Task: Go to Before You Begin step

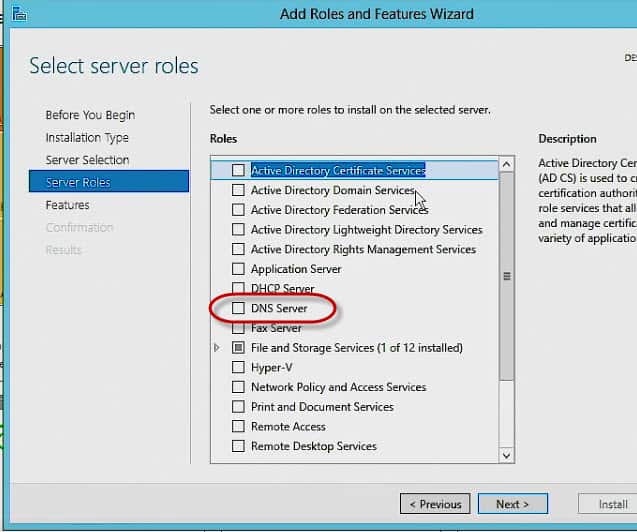Action: (x=90, y=115)
